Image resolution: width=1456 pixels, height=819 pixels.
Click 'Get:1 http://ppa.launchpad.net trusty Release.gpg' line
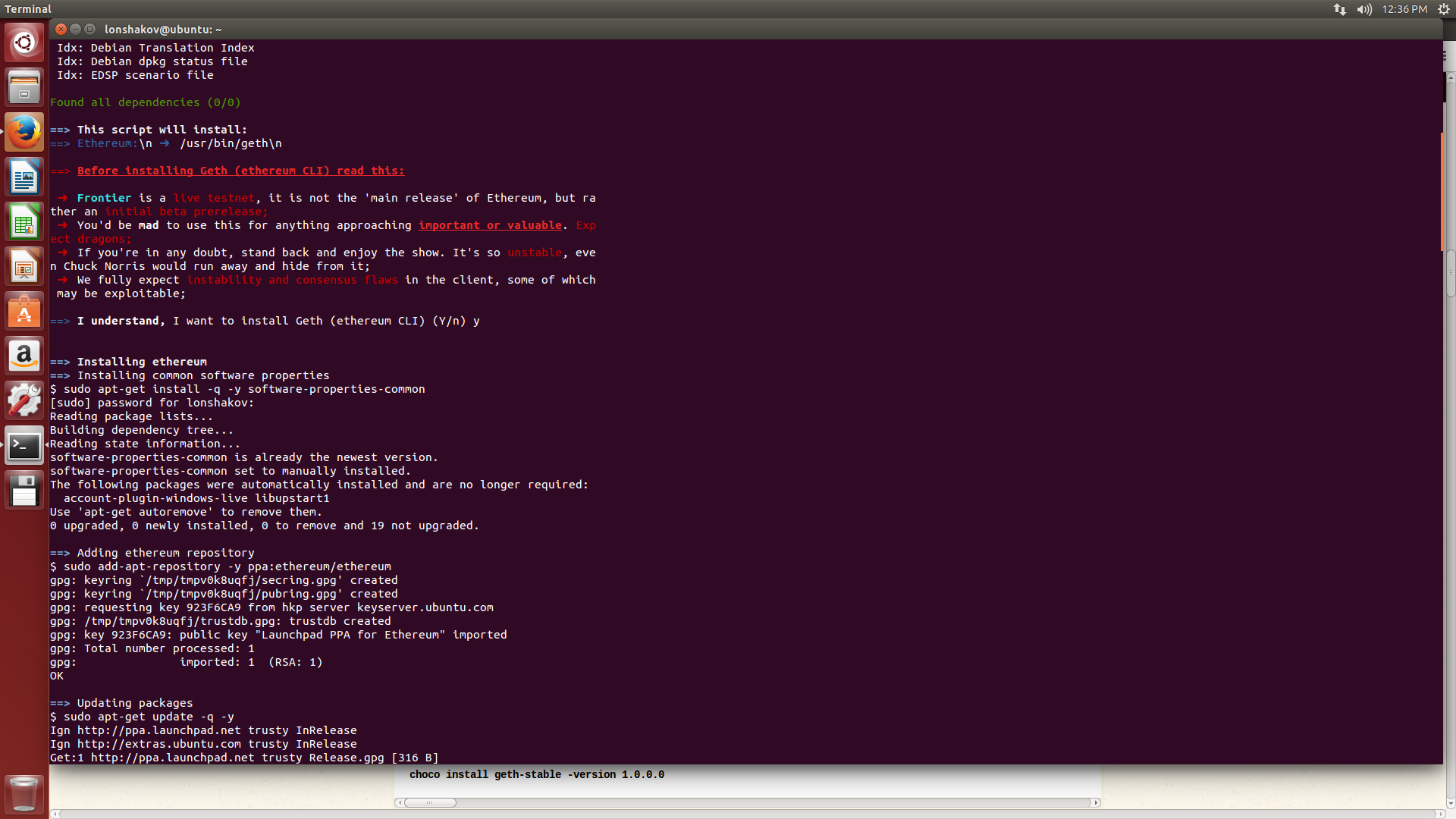click(x=244, y=758)
